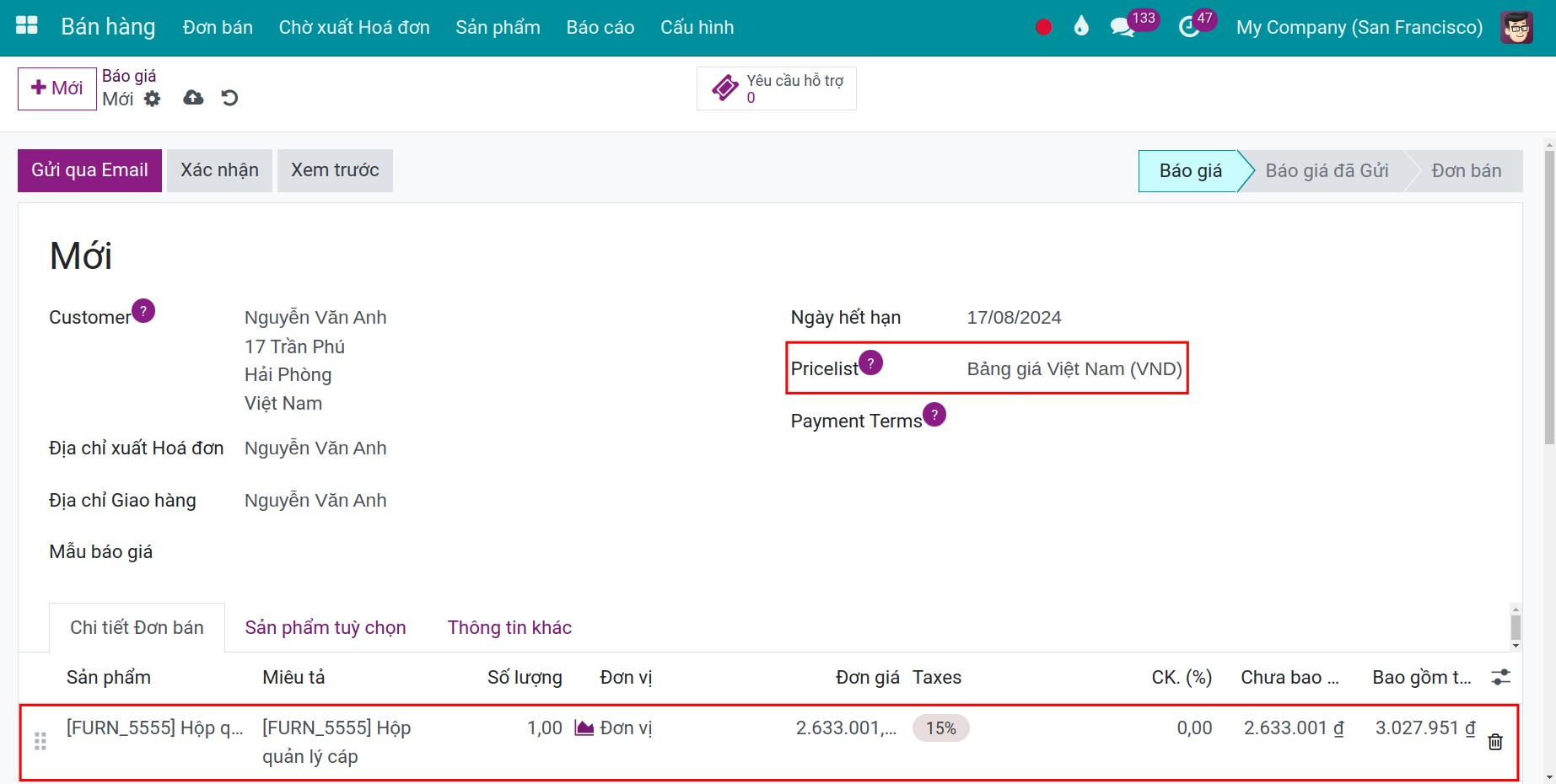The height and width of the screenshot is (784, 1556).
Task: Click Gửi qua Email button
Action: coord(89,170)
